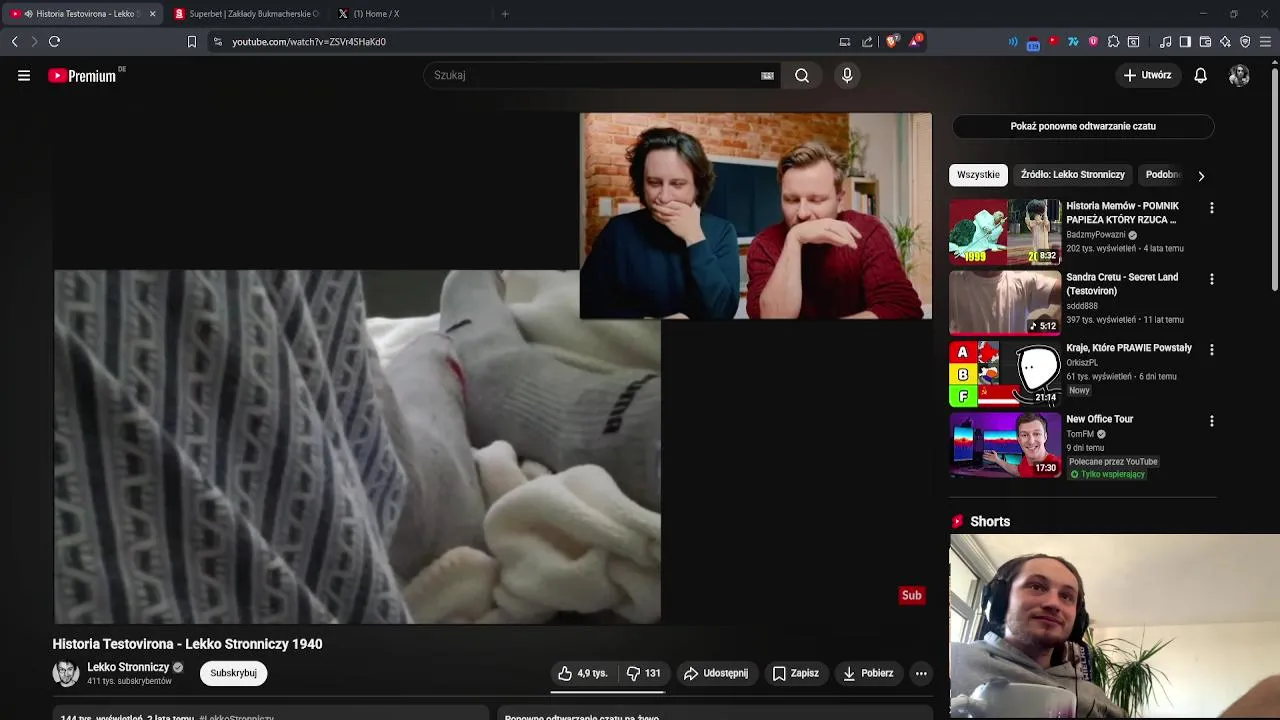The image size is (1280, 720).
Task: Click the search magnifier button
Action: 802,75
